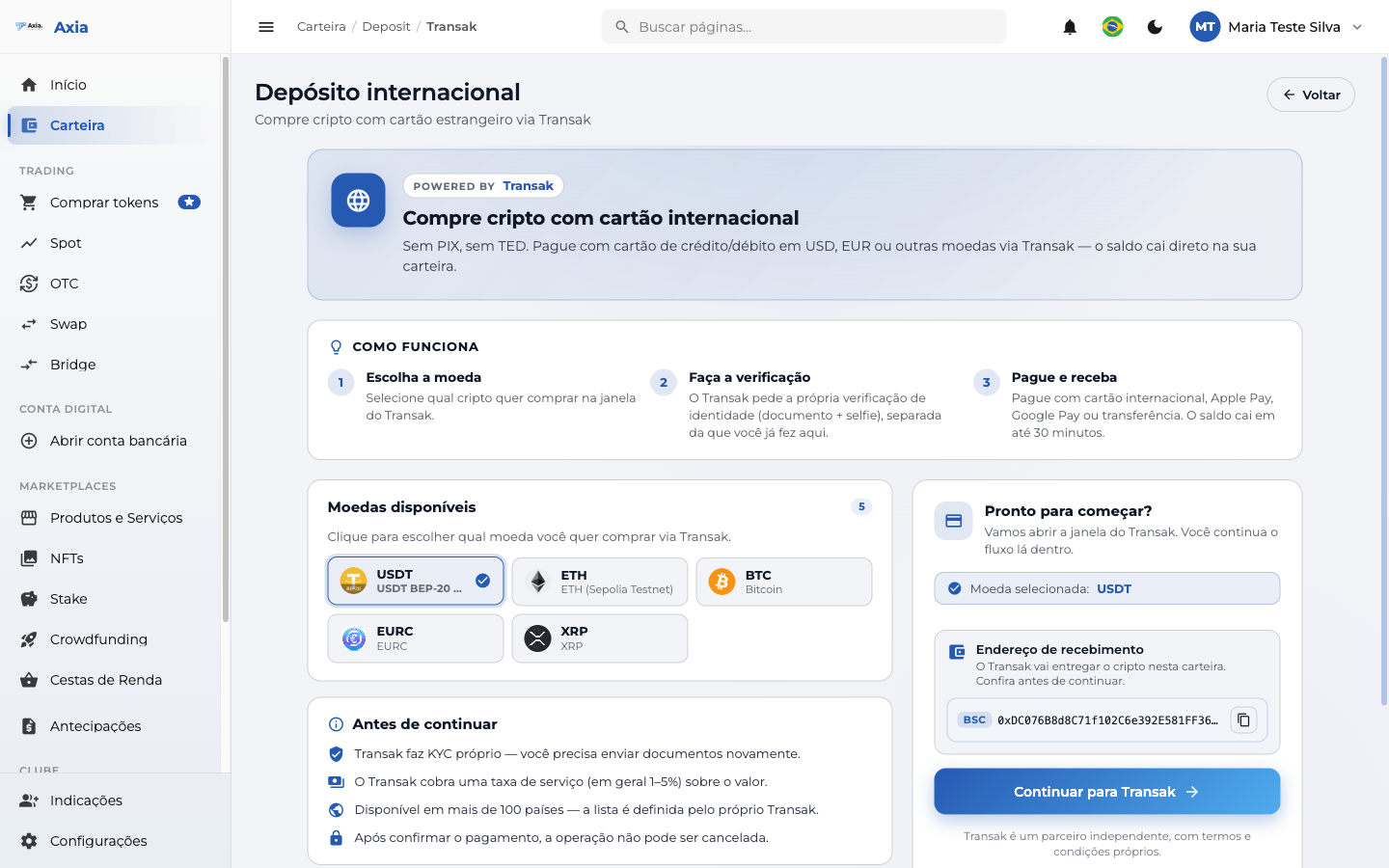Viewport: 1389px width, 868px height.
Task: Click the sidebar scrollbar
Action: pos(226,339)
